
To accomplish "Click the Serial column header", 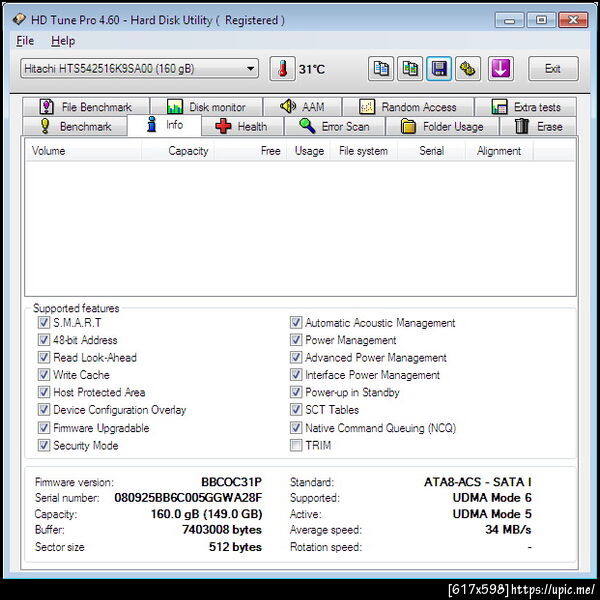I will tap(431, 151).
